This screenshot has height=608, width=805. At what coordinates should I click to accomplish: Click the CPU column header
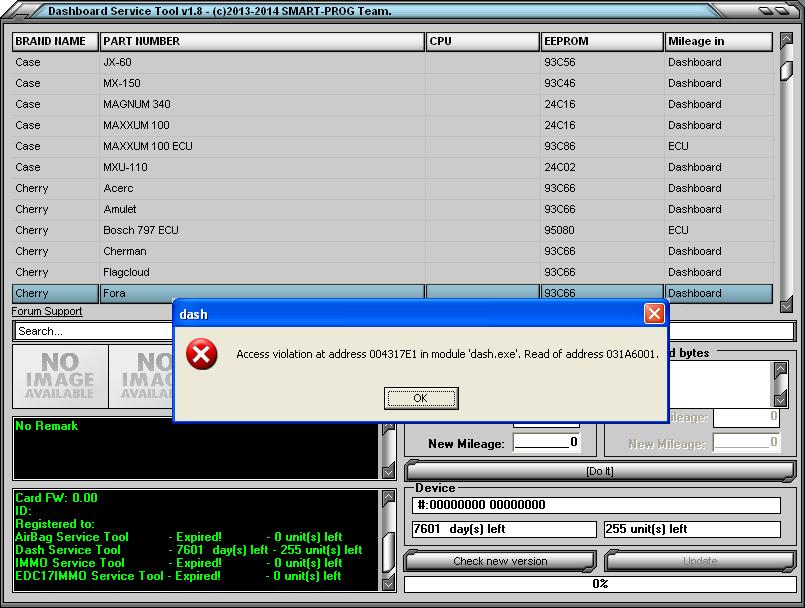click(483, 42)
